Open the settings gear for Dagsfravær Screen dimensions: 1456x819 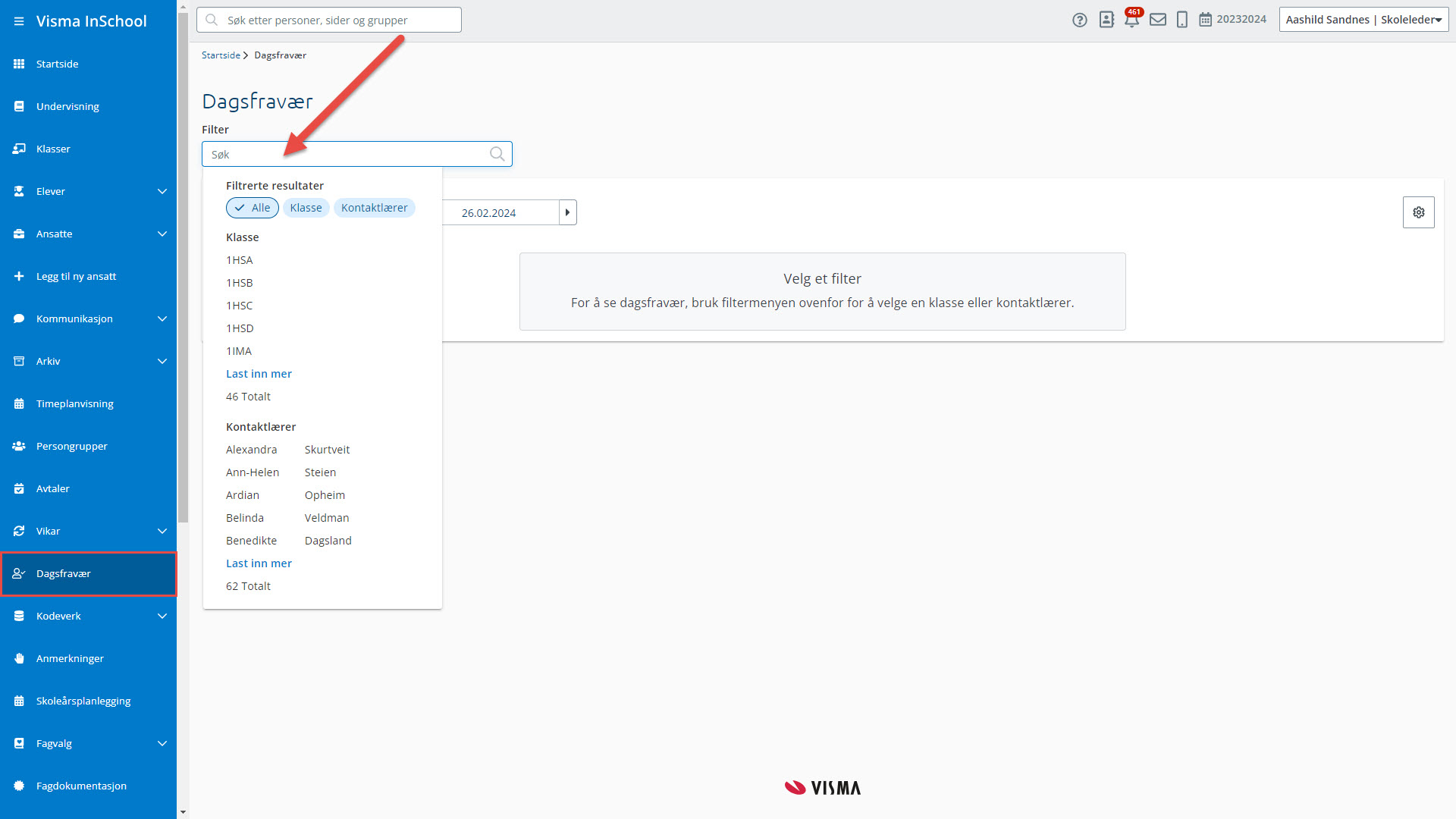[x=1418, y=212]
